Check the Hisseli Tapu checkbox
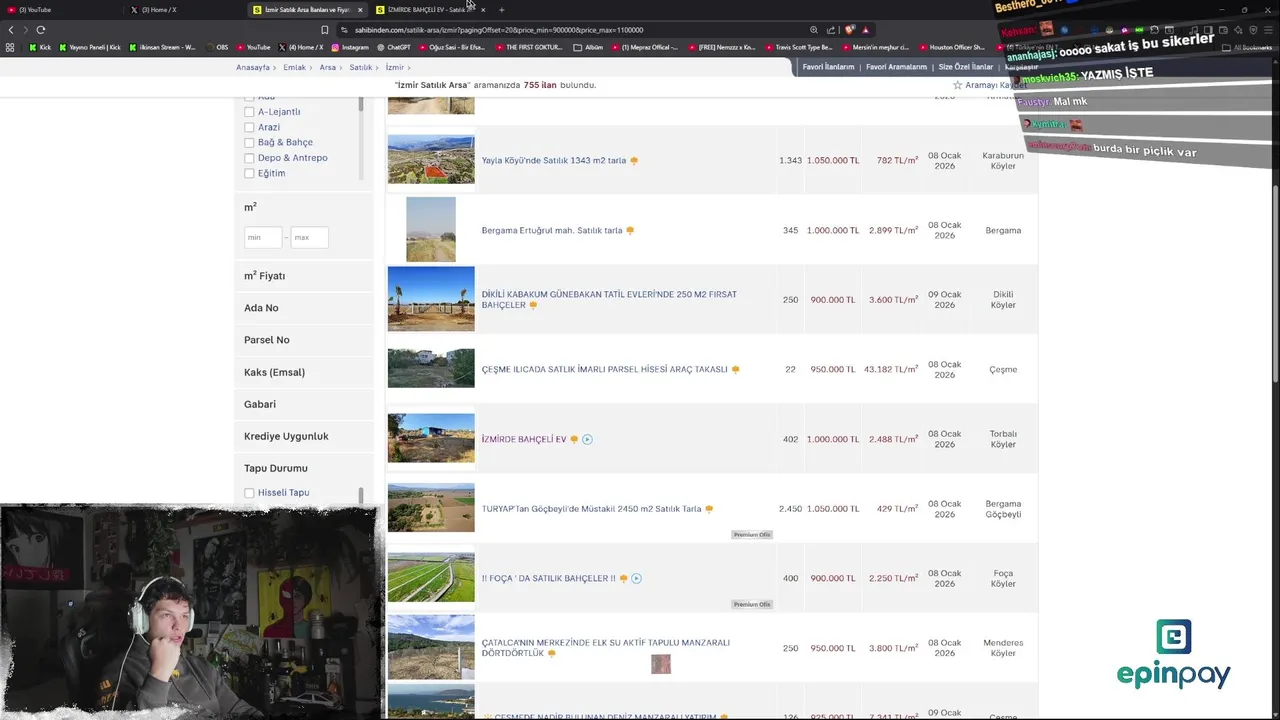This screenshot has width=1280, height=720. 249,493
